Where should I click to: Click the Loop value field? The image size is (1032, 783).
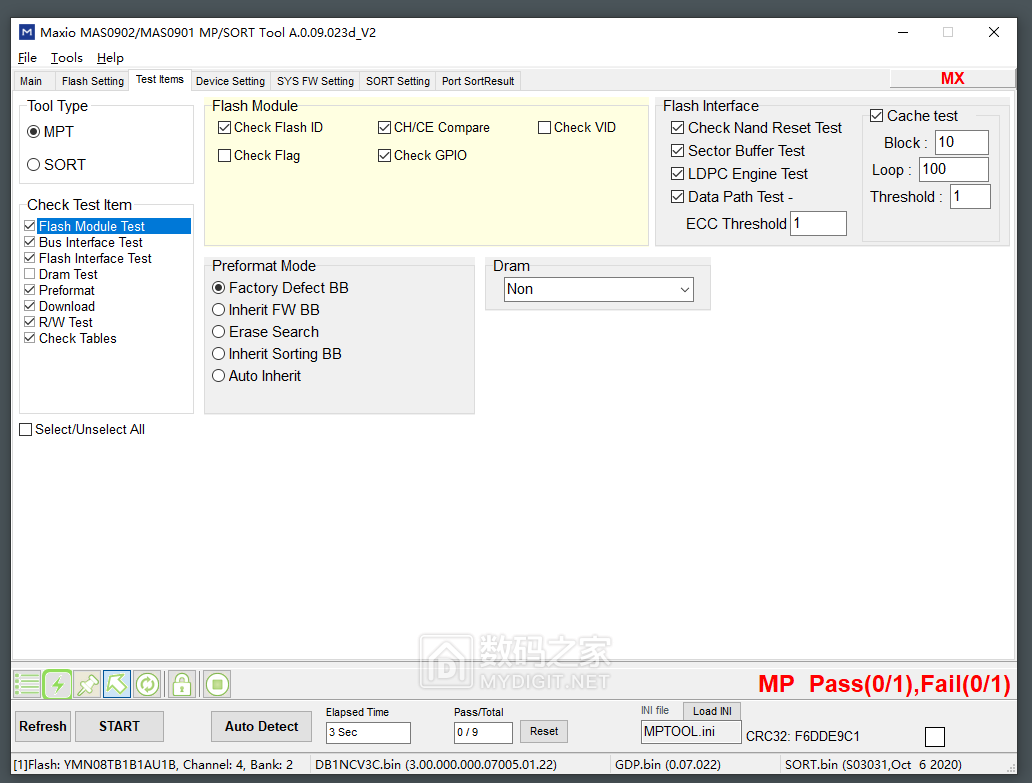tap(954, 169)
